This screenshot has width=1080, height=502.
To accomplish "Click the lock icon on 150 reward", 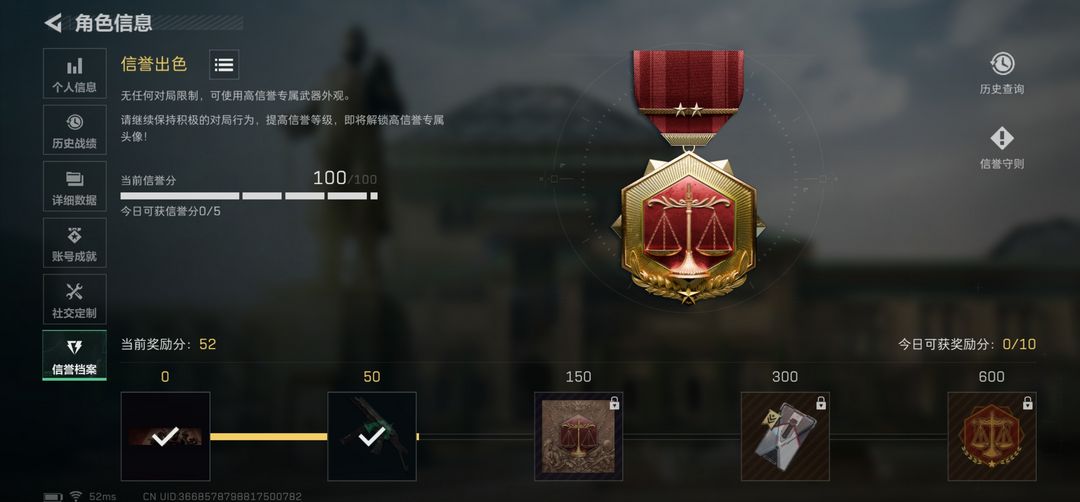I will (x=614, y=403).
